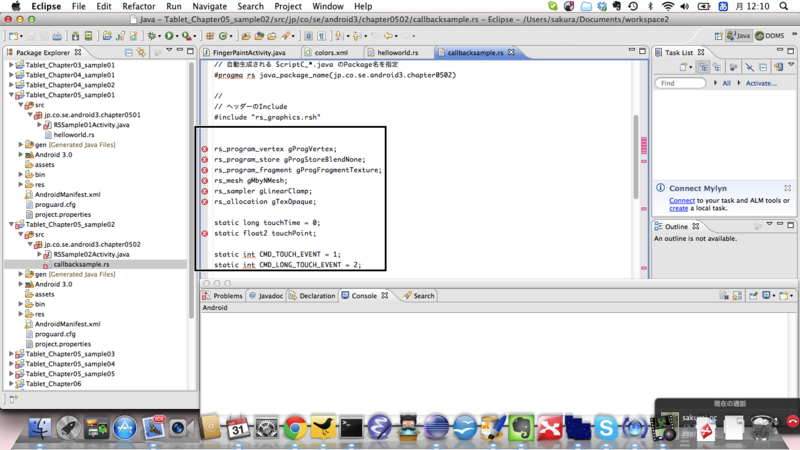Toggle Show Whitespace Characters in toolbar
The height and width of the screenshot is (450, 800).
[322, 36]
